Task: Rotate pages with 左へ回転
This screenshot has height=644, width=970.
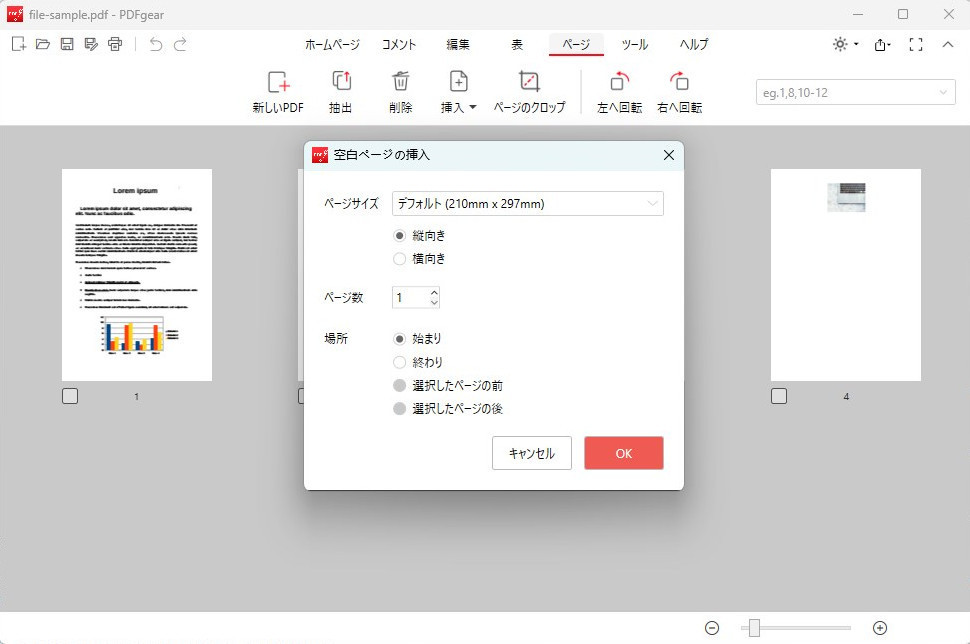Action: click(x=618, y=90)
